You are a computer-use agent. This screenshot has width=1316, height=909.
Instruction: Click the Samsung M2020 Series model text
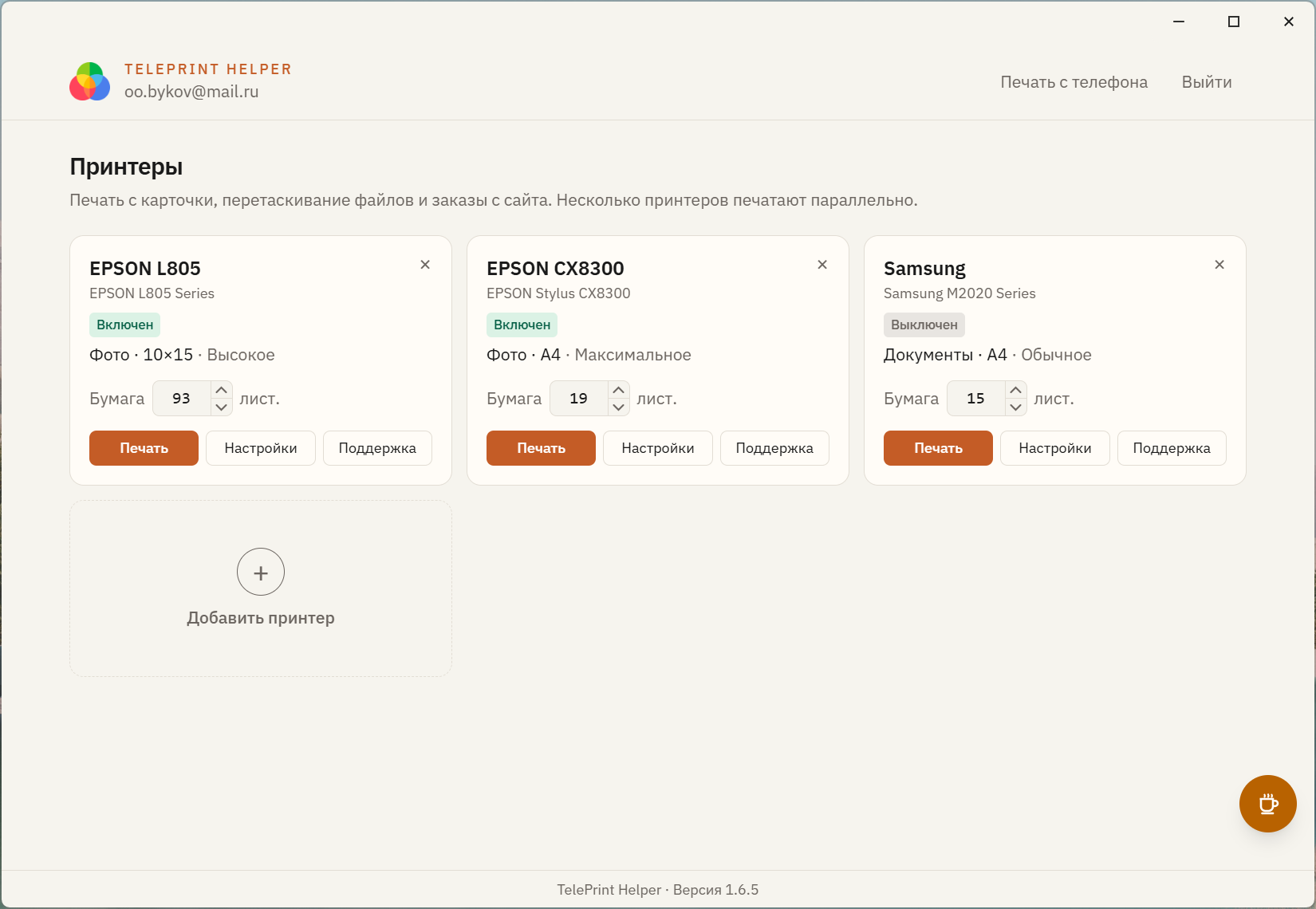[x=959, y=293]
